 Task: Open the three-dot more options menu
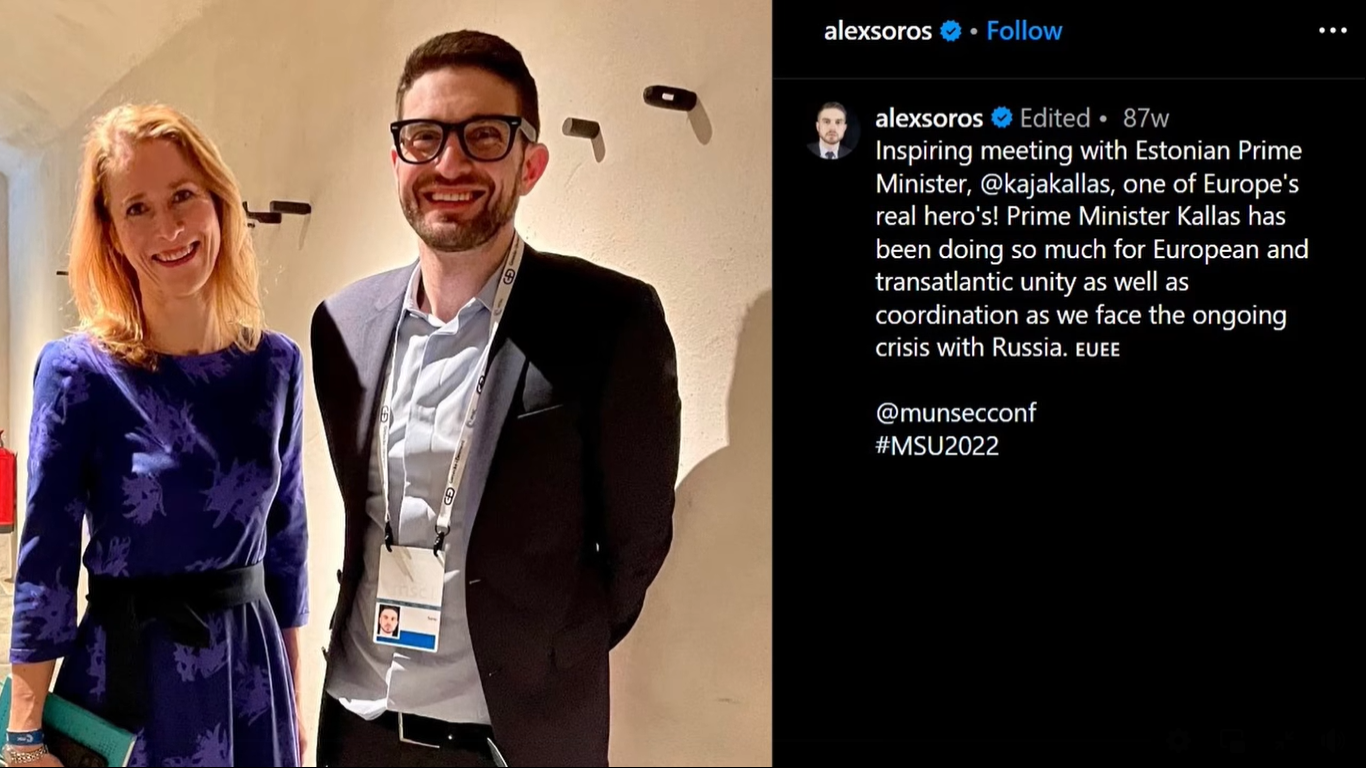[1332, 31]
